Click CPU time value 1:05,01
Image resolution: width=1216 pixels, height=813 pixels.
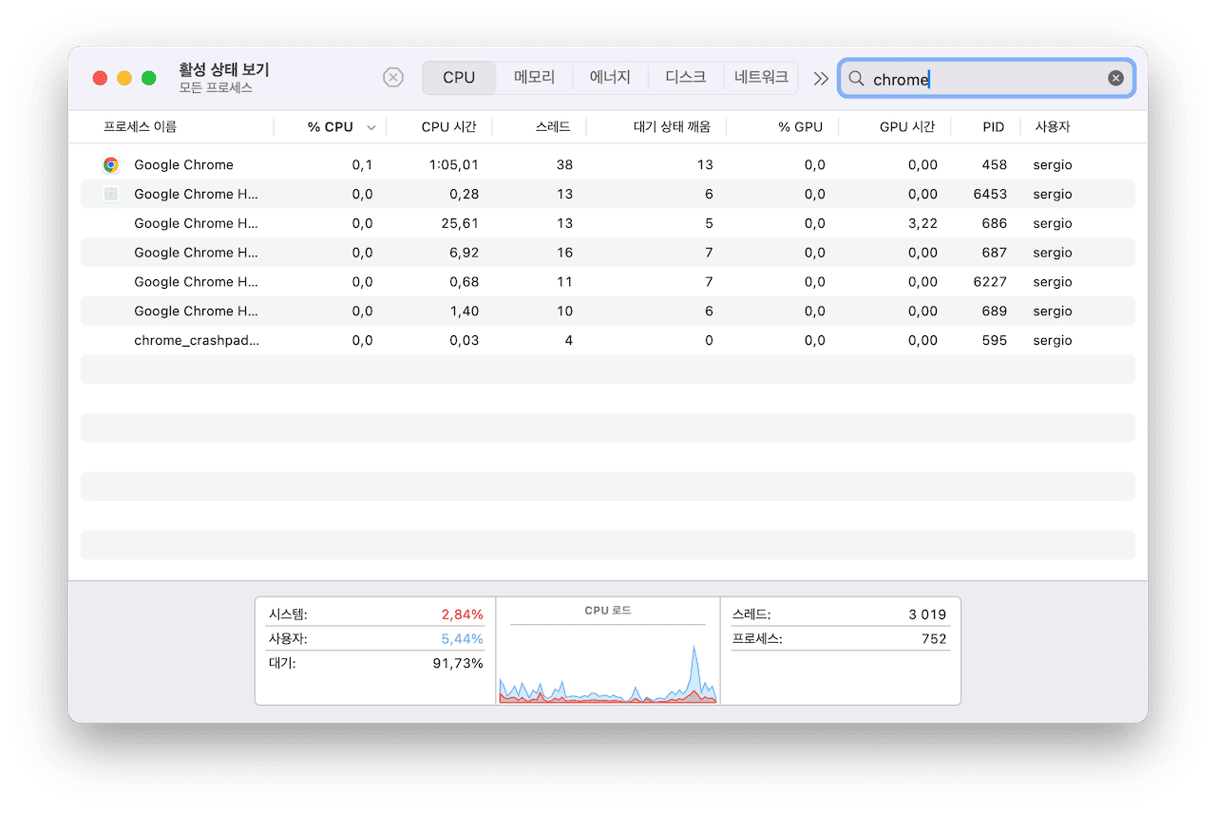tap(454, 165)
